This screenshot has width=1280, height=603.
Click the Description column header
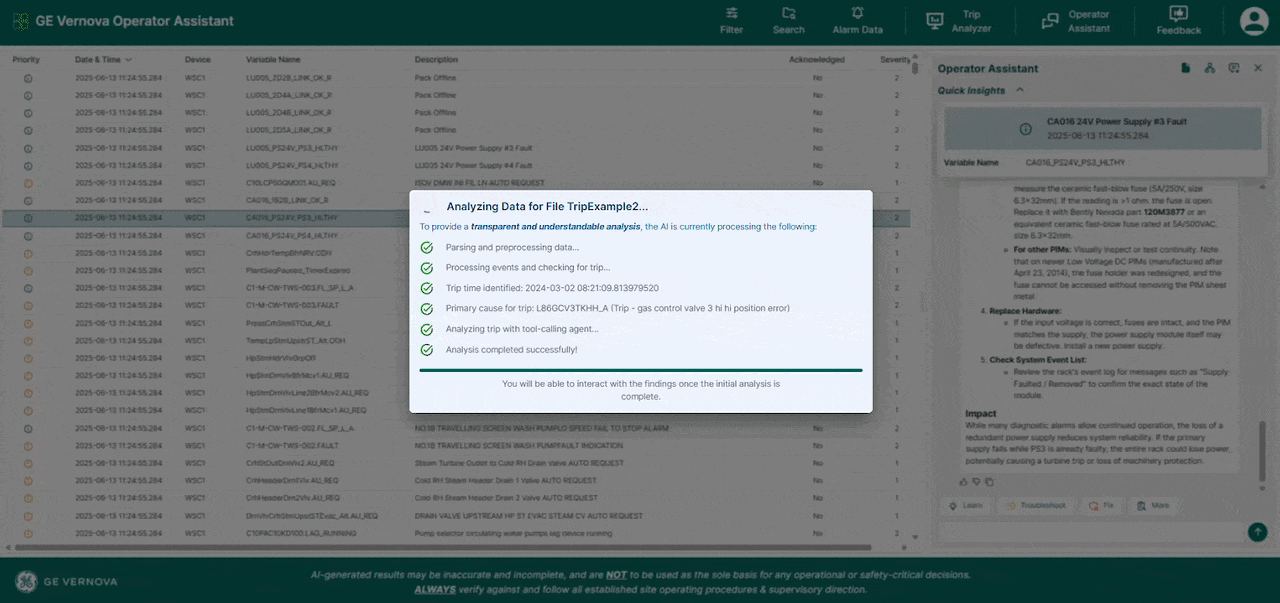point(436,60)
